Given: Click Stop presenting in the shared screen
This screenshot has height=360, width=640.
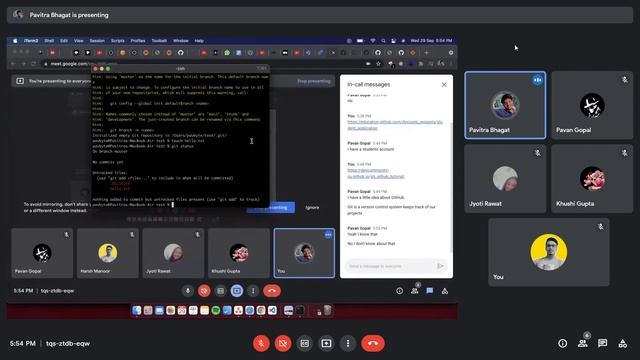Looking at the screenshot, I should [313, 81].
